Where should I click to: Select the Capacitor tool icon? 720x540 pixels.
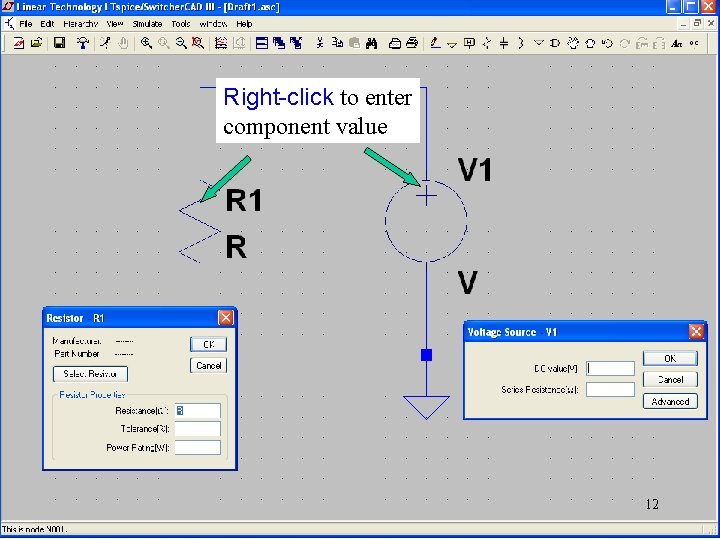pyautogui.click(x=504, y=43)
